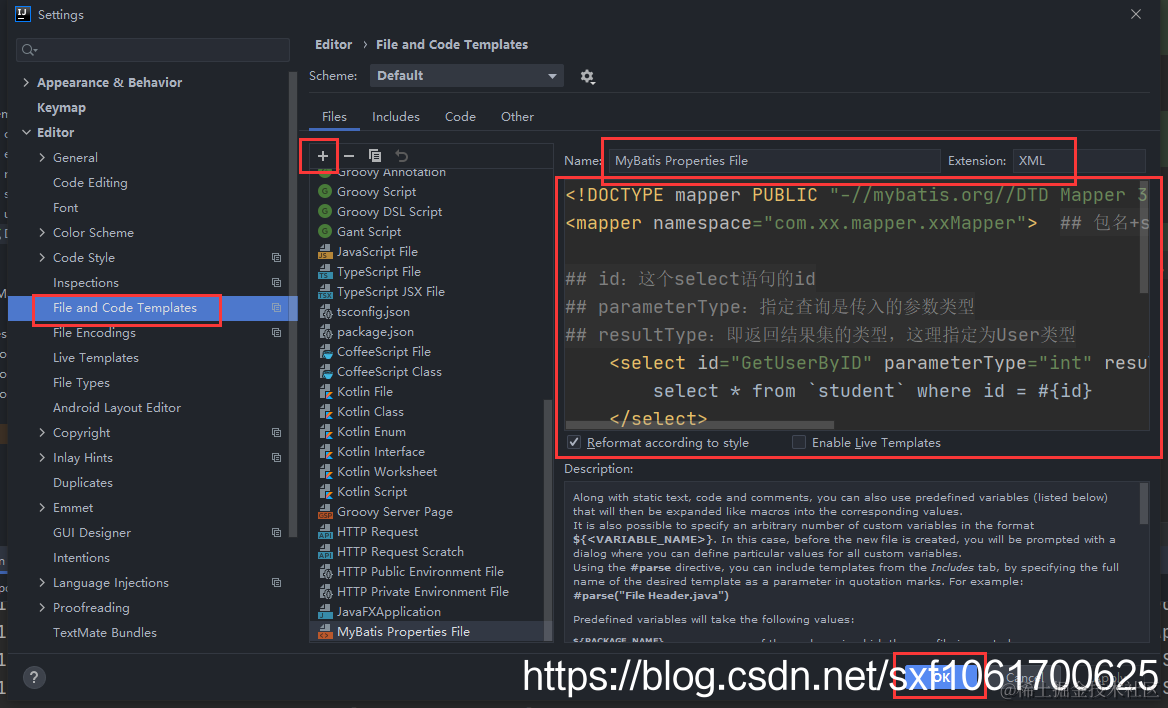The width and height of the screenshot is (1168, 708).
Task: Click the Kotlin File icon
Action: [325, 392]
